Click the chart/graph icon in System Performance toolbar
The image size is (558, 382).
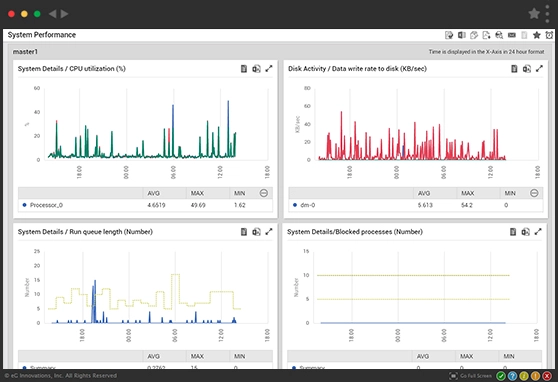(x=474, y=35)
